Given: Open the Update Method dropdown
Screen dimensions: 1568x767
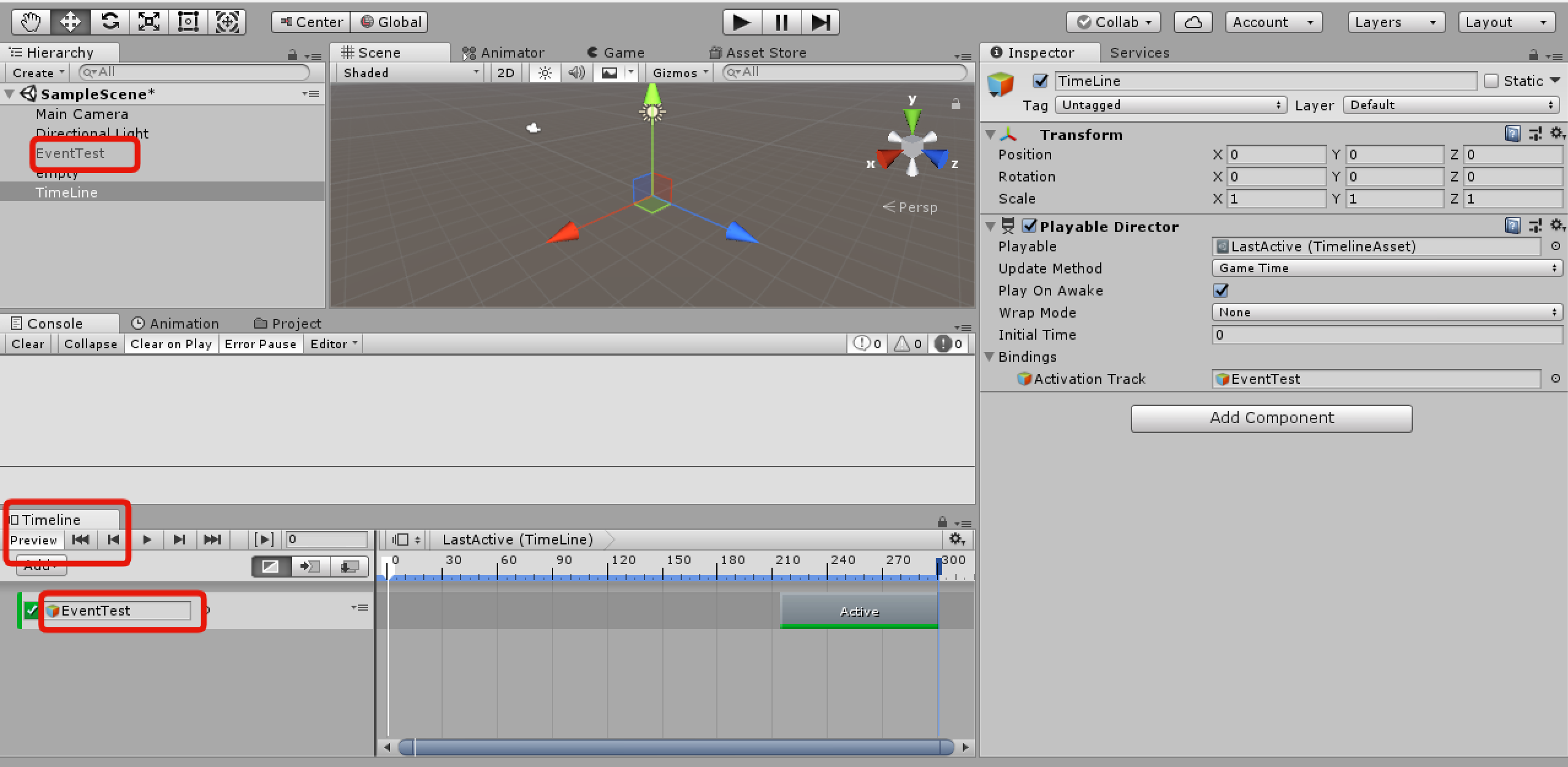Looking at the screenshot, I should [x=1386, y=268].
